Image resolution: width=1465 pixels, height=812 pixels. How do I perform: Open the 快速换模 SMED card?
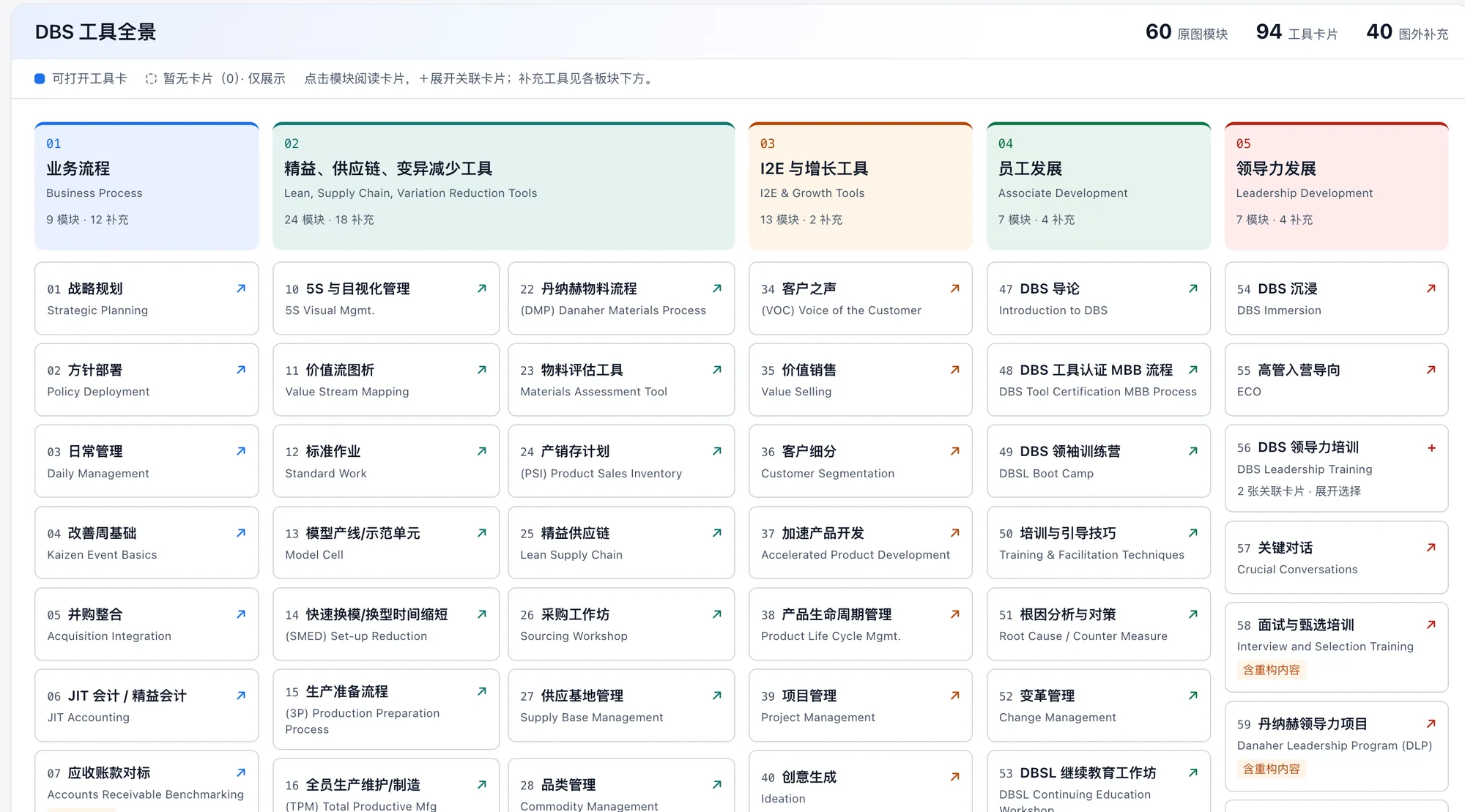386,624
